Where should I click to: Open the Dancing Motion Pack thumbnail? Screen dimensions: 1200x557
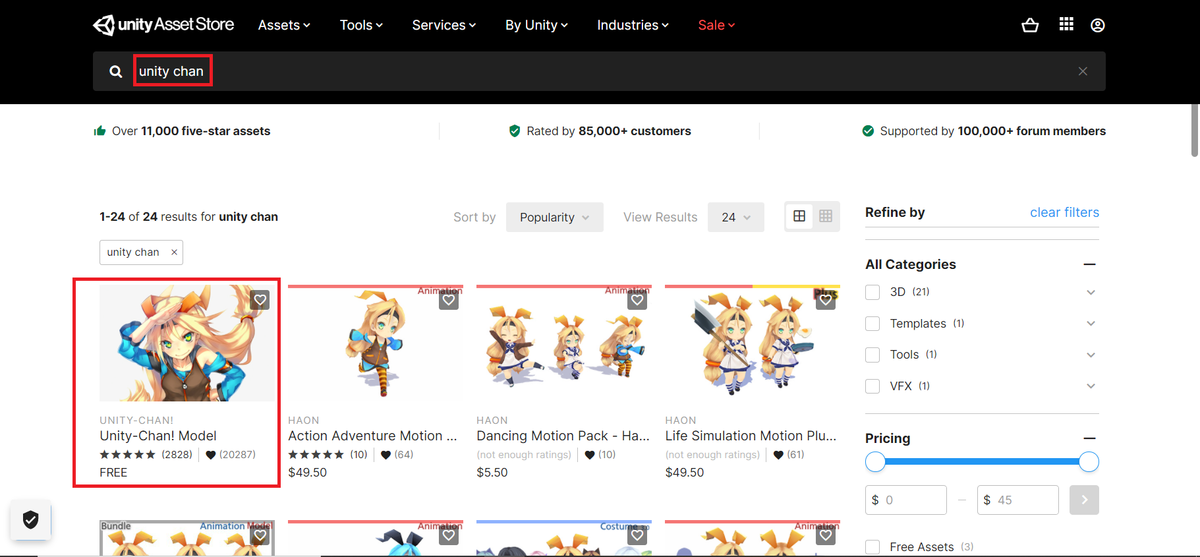tap(563, 343)
